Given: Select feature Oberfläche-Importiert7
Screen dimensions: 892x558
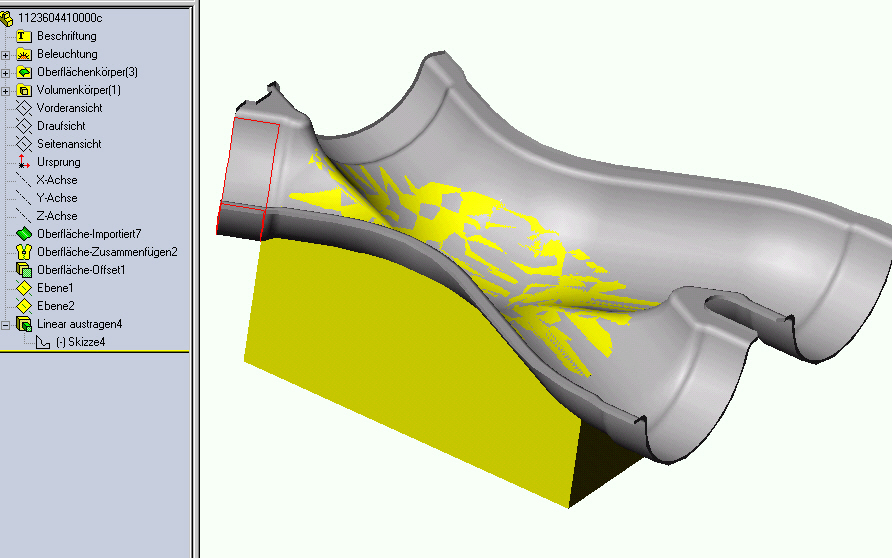Looking at the screenshot, I should click(89, 234).
